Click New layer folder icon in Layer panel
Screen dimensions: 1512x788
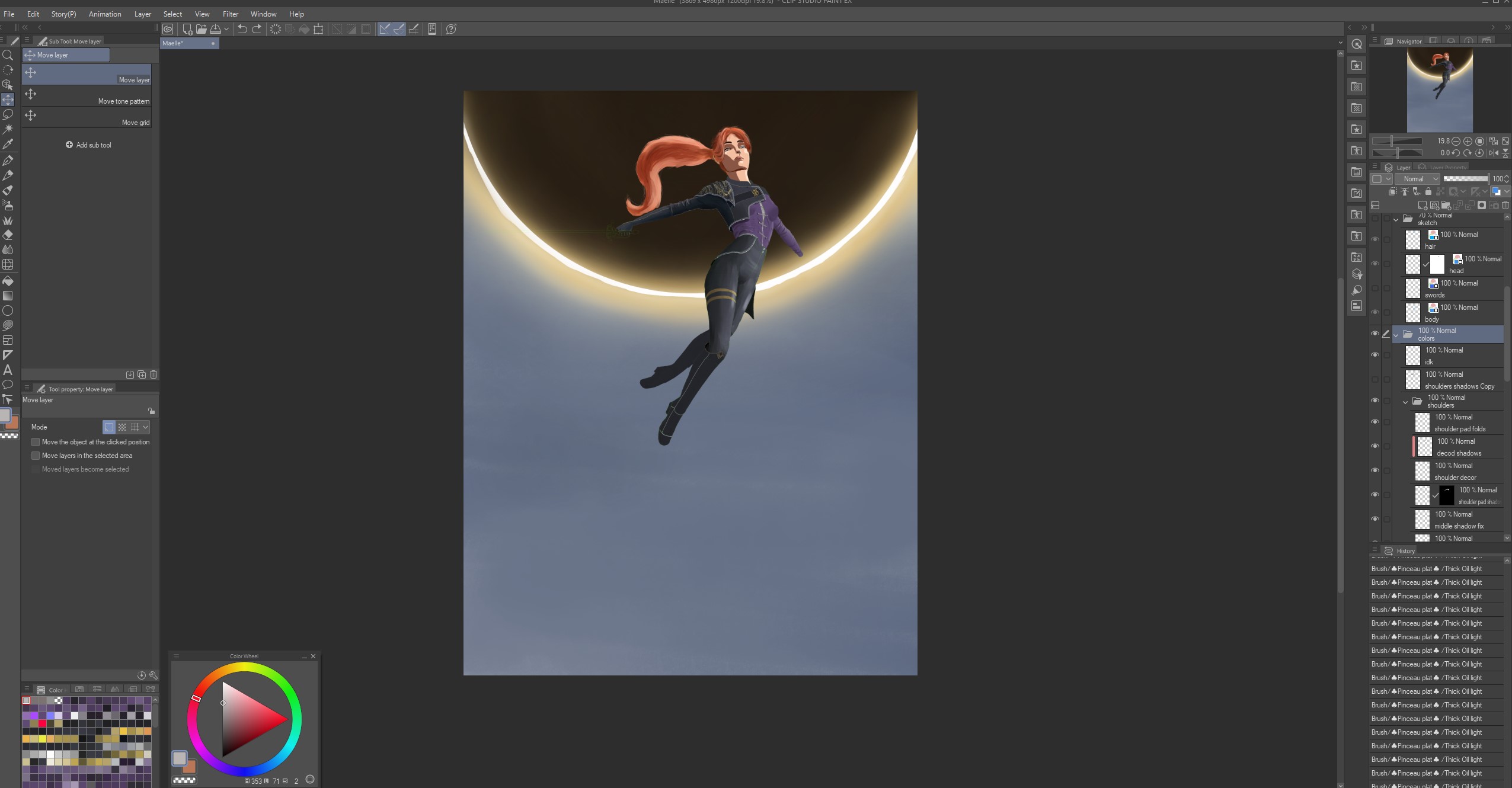coord(1446,206)
